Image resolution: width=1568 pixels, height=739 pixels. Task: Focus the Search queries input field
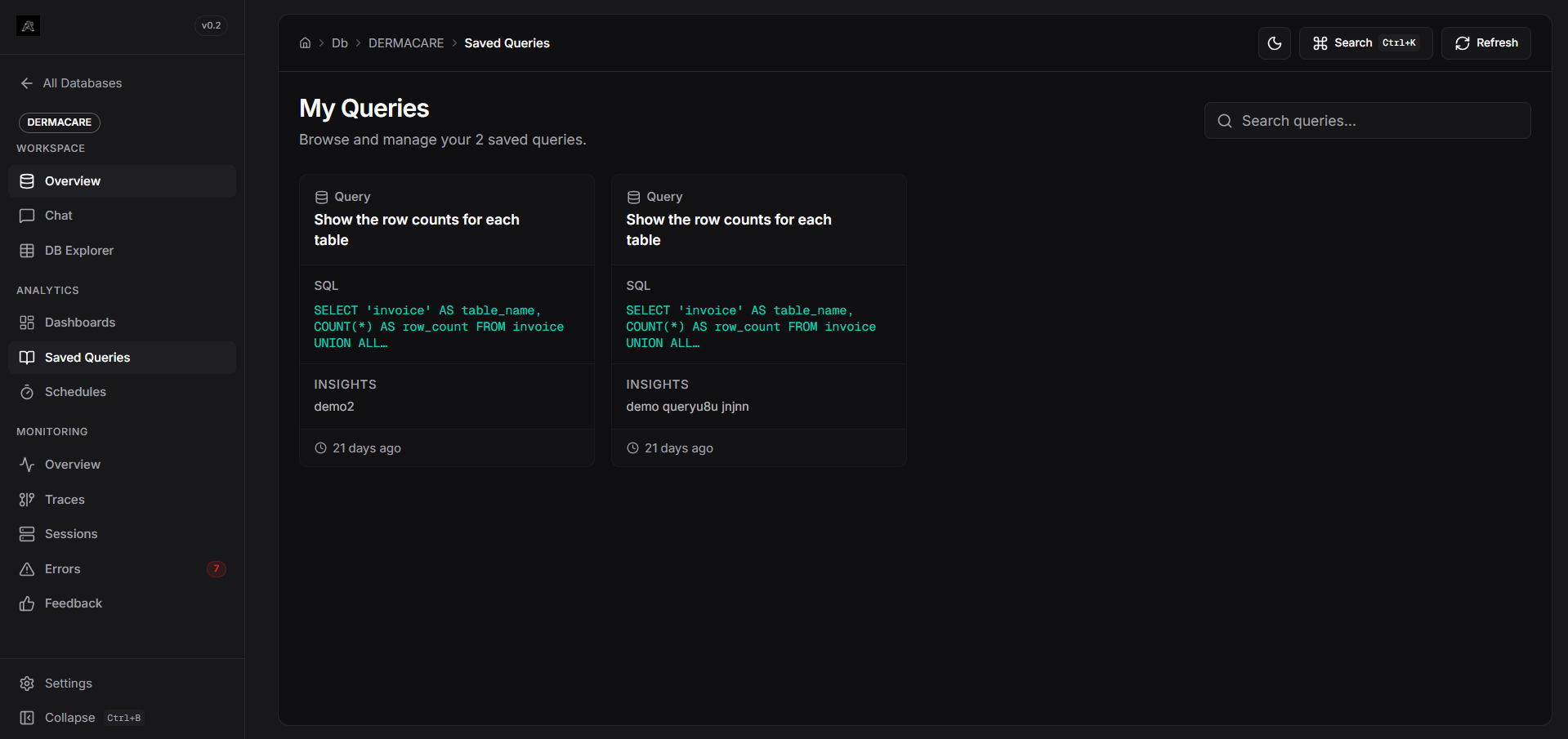click(x=1368, y=121)
